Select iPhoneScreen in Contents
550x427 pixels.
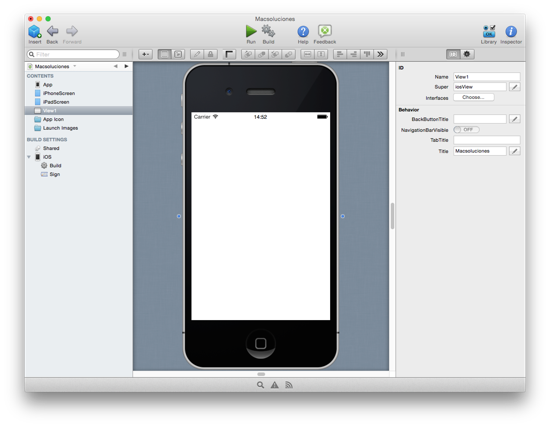[x=79, y=93]
